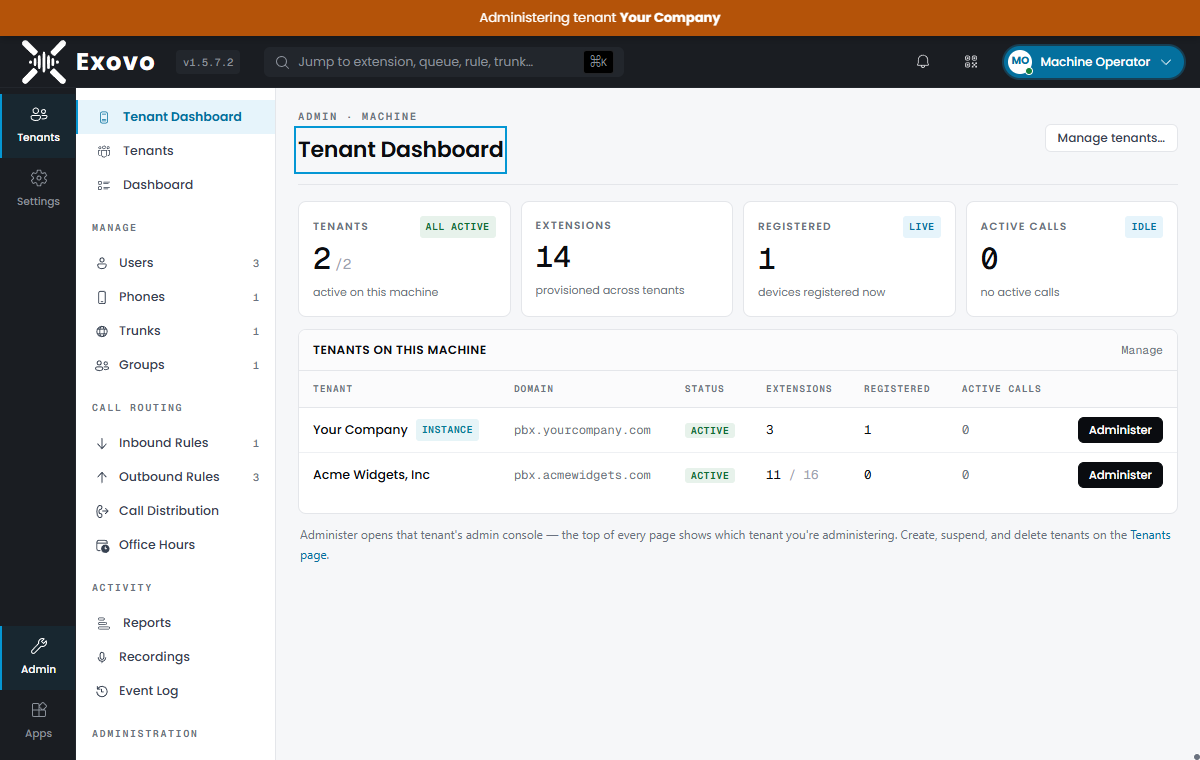Click the Your Company tenant name
The width and height of the screenshot is (1200, 760).
pos(360,430)
